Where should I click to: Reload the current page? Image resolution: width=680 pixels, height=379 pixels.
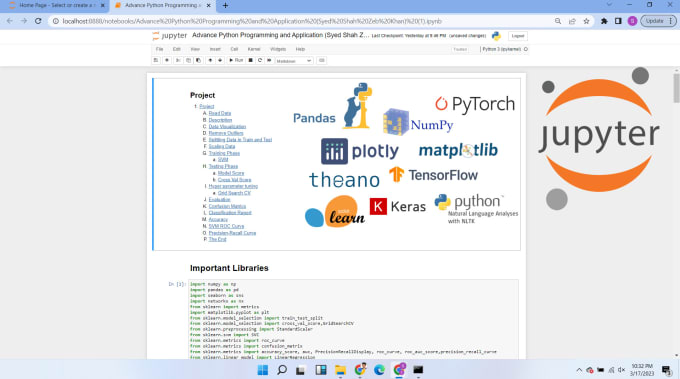(38, 21)
